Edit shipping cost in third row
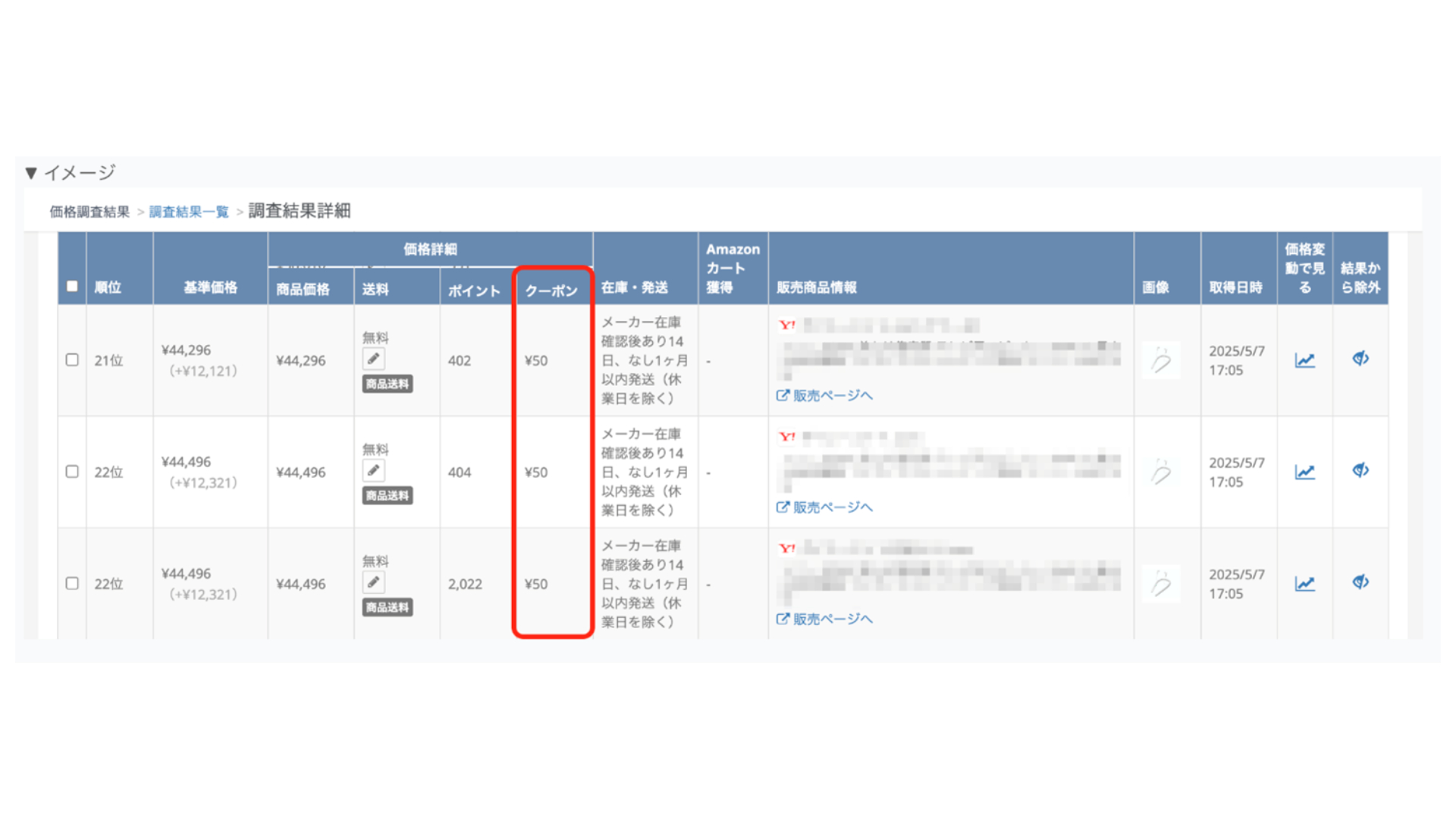Image resolution: width=1456 pixels, height=819 pixels. 373,582
